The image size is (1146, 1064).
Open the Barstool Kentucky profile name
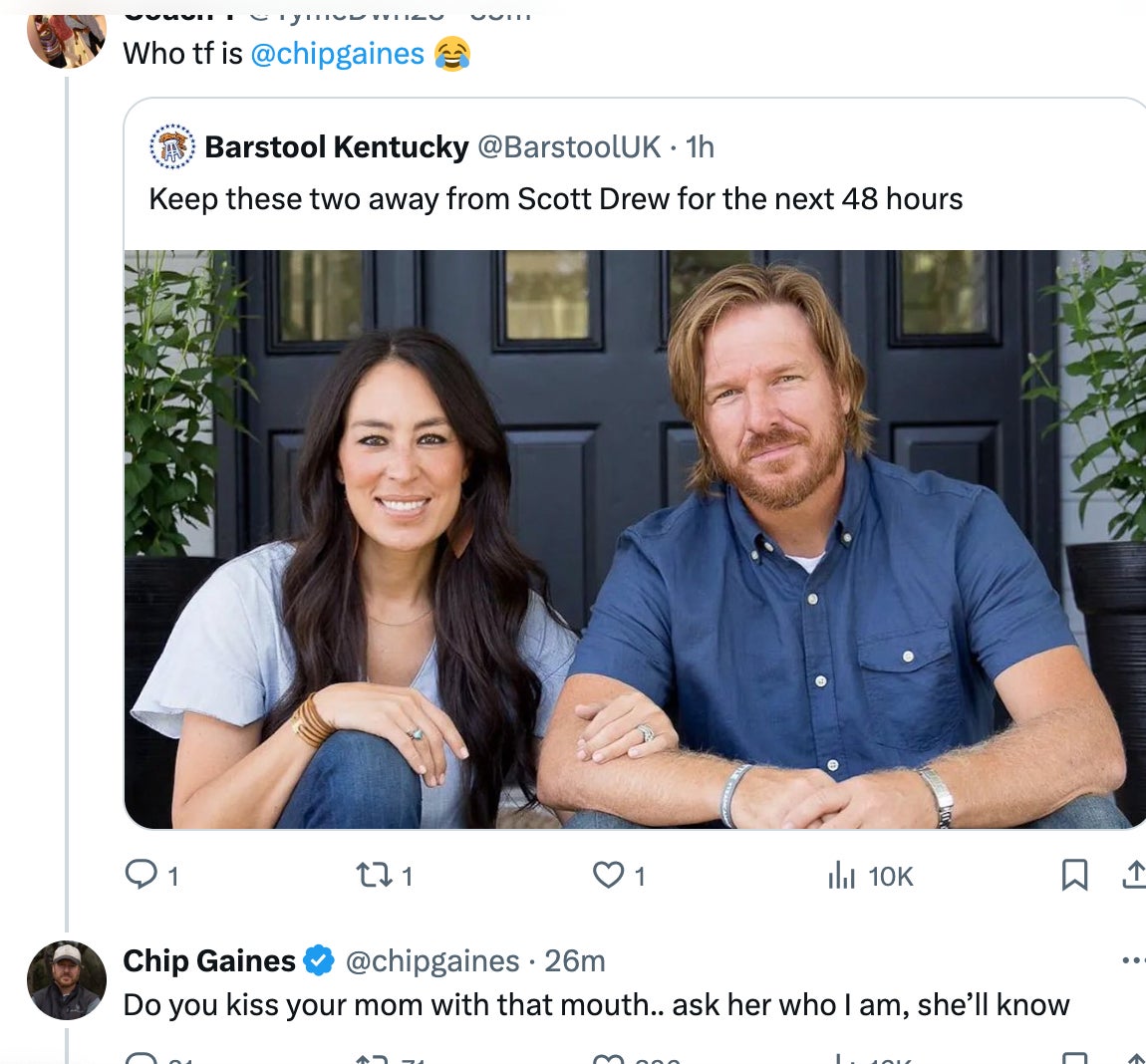[x=337, y=147]
